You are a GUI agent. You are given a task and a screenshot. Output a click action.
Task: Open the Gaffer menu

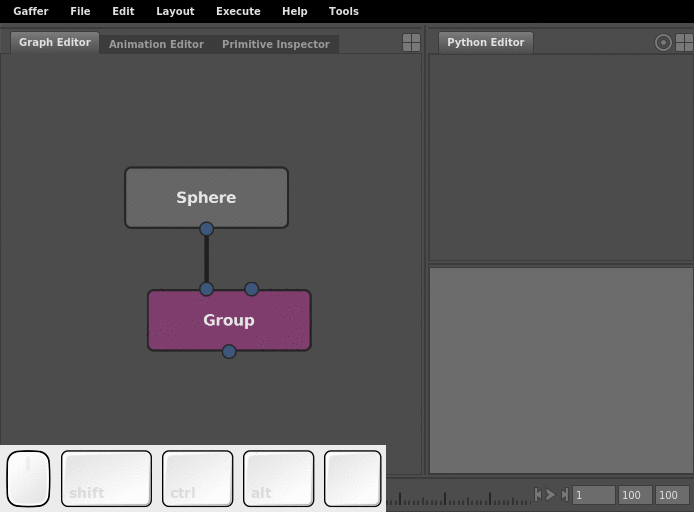point(31,11)
